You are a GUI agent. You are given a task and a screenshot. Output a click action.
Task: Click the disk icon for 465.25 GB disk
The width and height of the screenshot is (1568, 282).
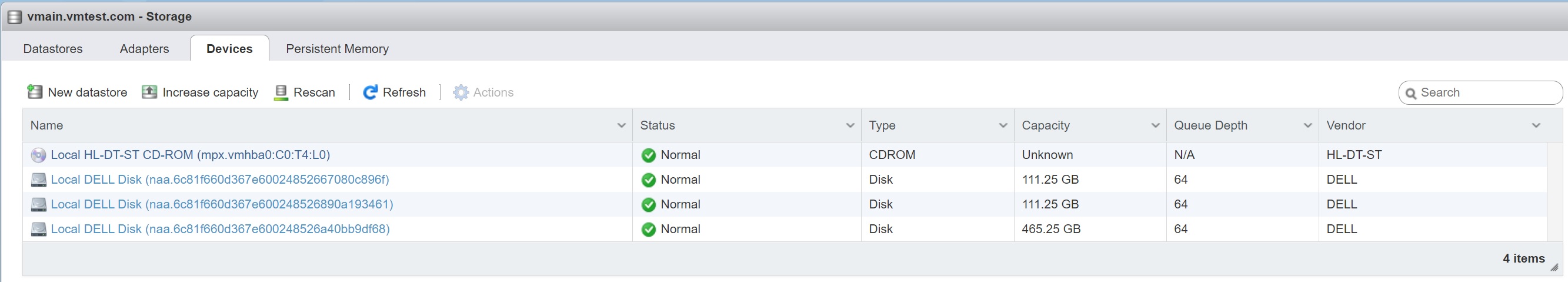pos(38,229)
